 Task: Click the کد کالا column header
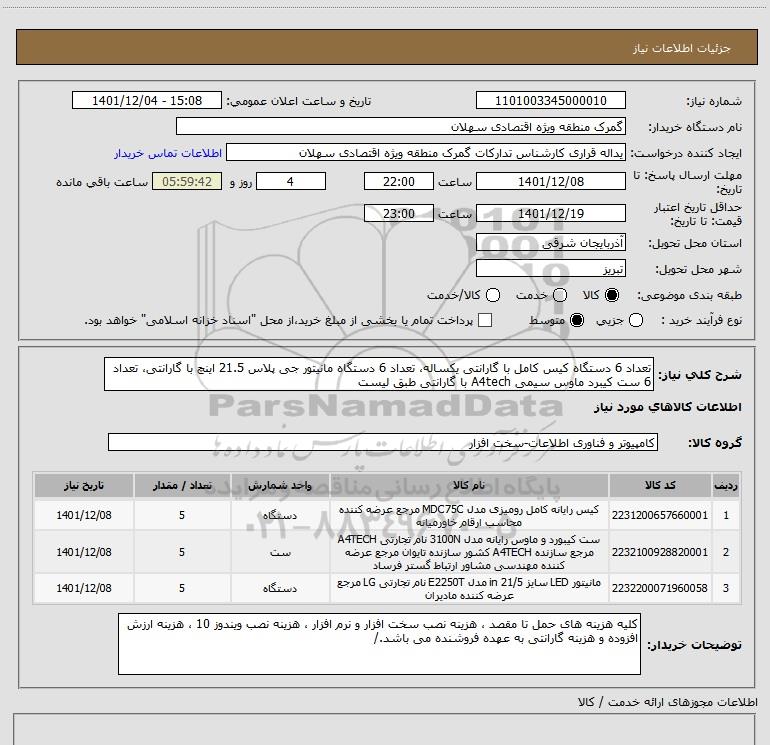660,486
